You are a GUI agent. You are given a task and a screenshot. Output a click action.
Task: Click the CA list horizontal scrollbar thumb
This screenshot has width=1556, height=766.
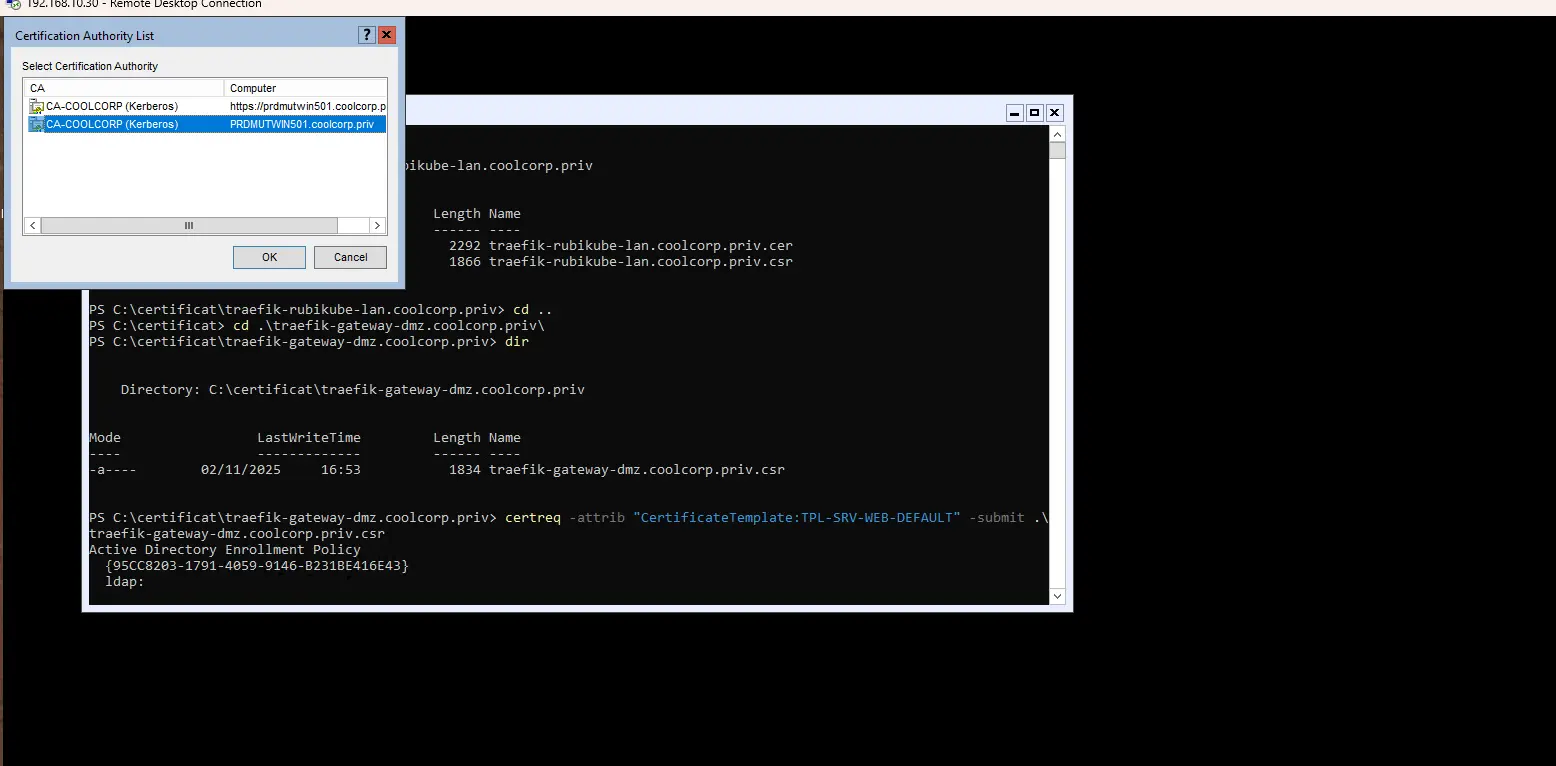[189, 226]
